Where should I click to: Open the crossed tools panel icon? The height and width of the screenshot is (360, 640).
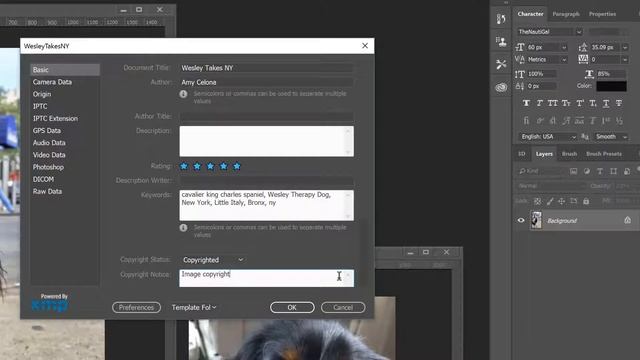coord(501,64)
